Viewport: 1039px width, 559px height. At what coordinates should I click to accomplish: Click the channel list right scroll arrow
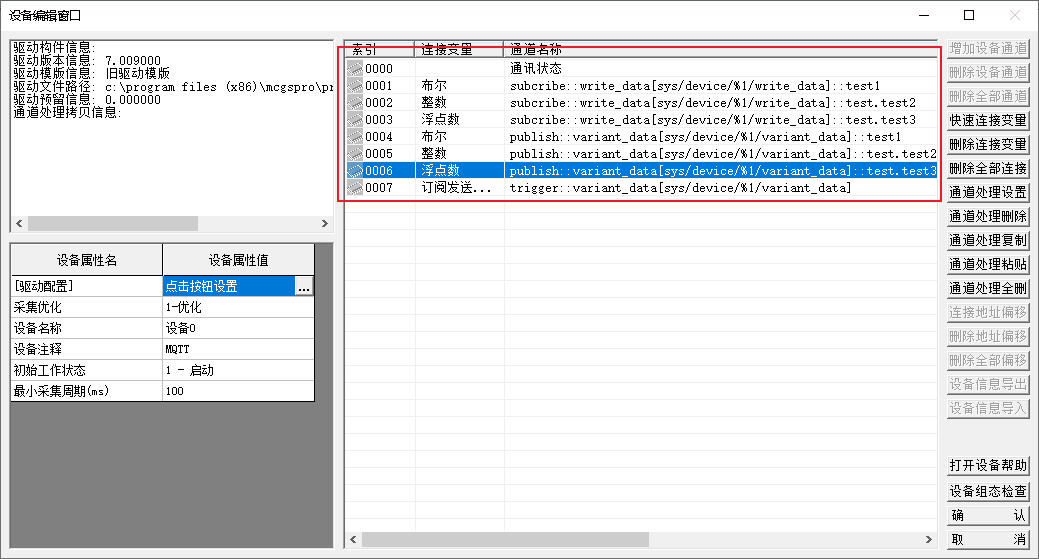[x=929, y=540]
